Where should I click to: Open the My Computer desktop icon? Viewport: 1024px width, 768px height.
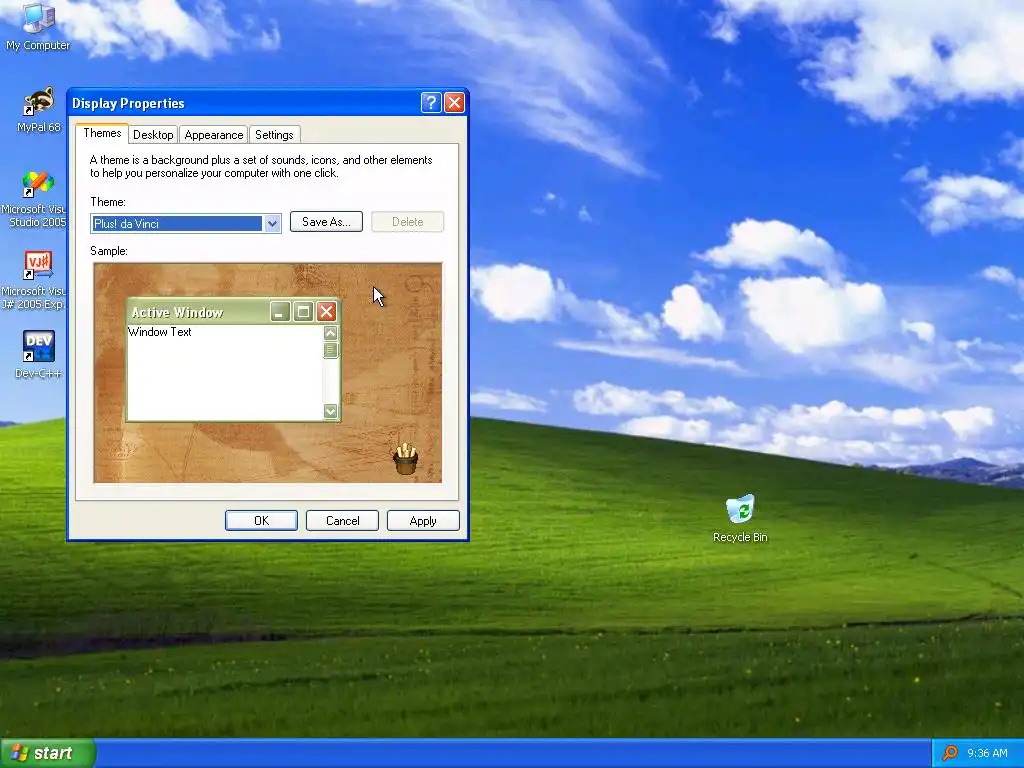coord(37,26)
